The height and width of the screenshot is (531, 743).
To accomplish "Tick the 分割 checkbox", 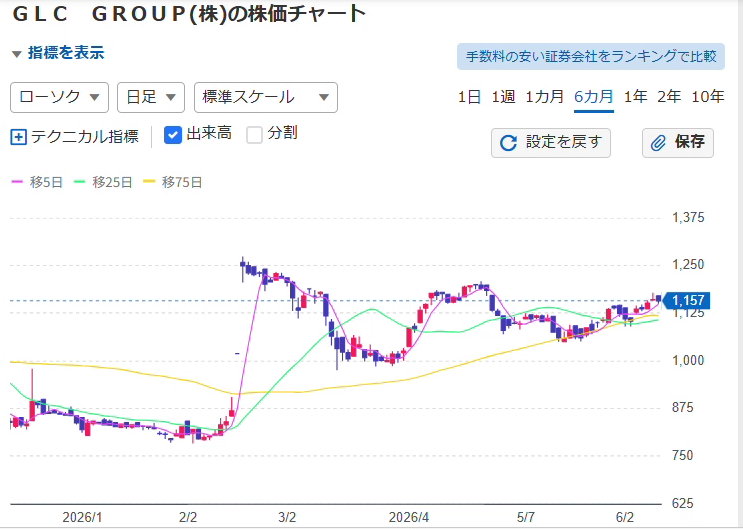I will (254, 135).
